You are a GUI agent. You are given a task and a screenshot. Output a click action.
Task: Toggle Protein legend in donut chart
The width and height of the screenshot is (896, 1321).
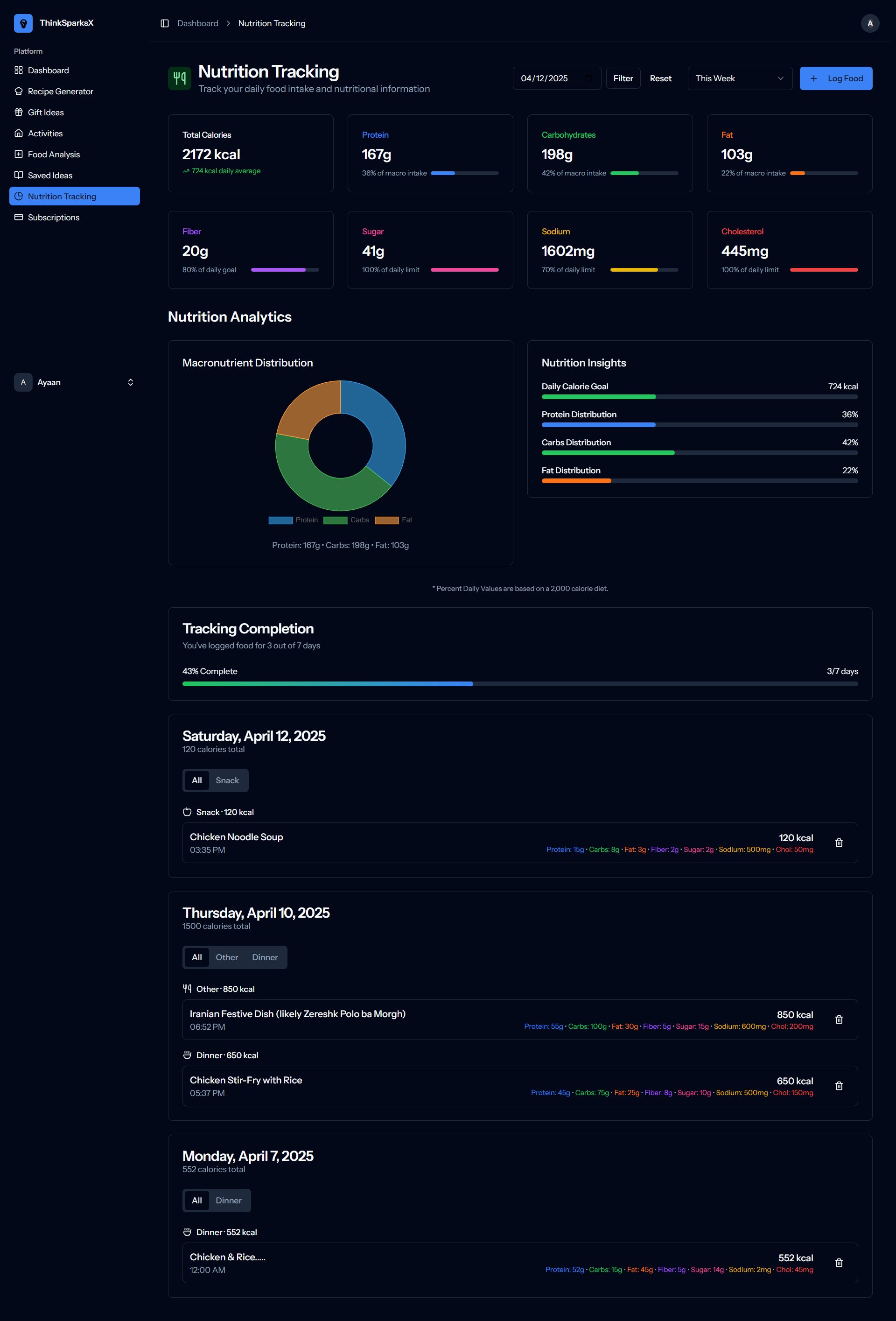point(293,520)
